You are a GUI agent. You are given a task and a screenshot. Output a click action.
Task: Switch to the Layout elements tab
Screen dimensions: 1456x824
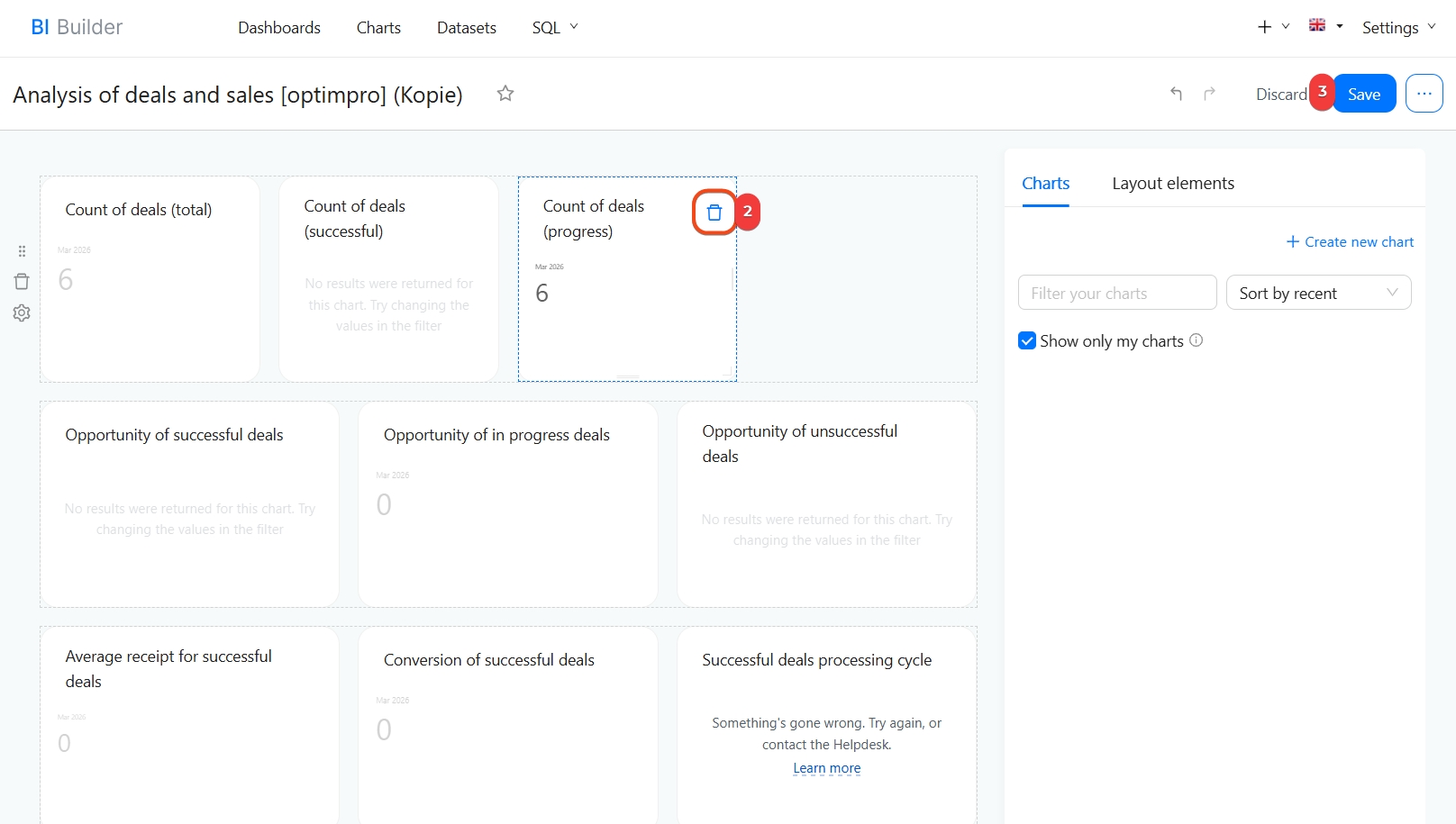click(1172, 184)
